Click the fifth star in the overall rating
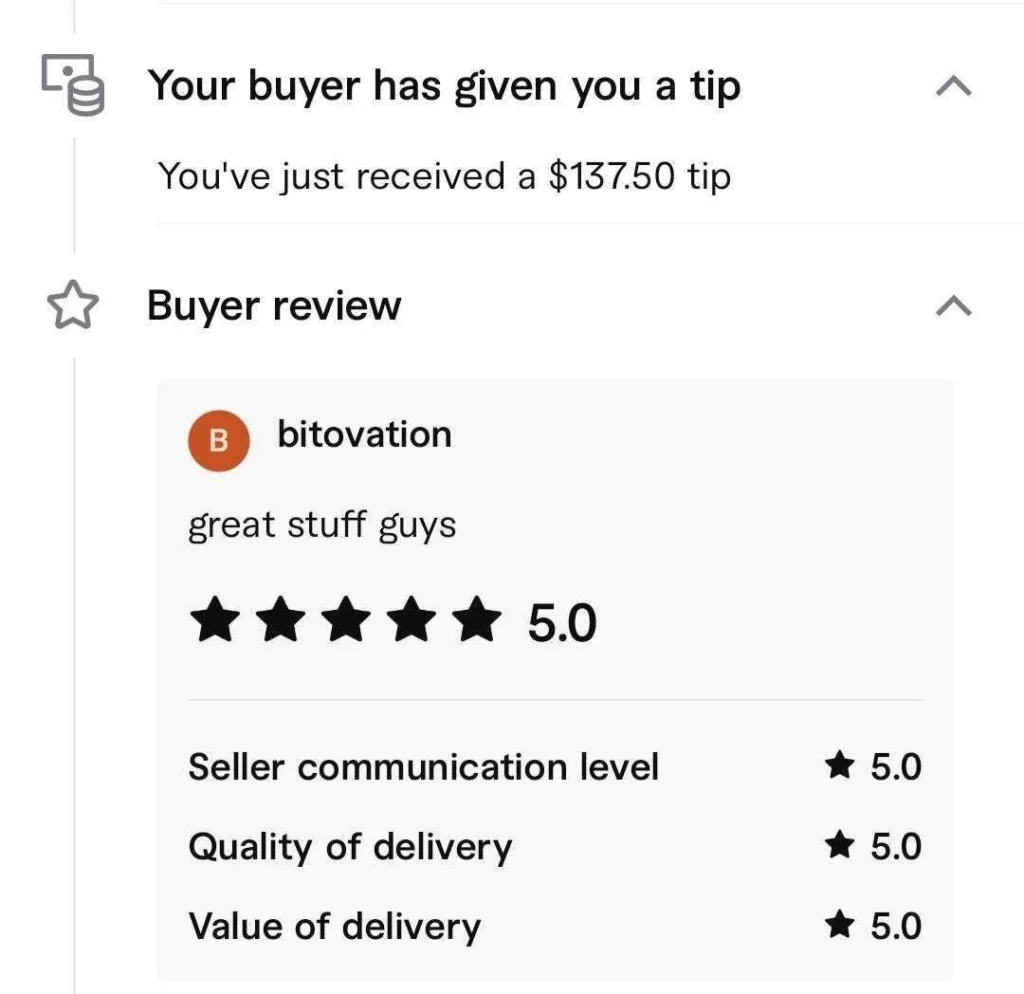Screen dimensions: 1024x994 click(x=477, y=622)
